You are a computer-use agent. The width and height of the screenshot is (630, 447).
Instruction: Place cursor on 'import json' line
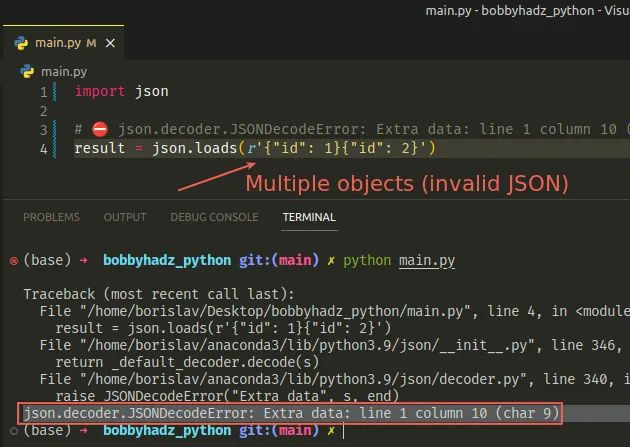(x=122, y=92)
